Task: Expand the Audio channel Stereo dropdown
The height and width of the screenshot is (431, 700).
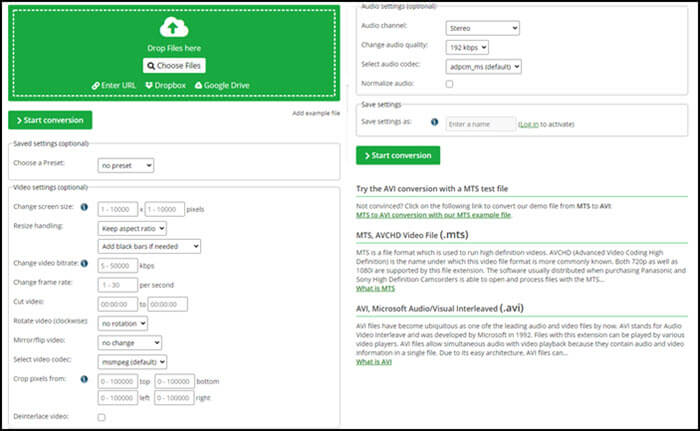Action: click(482, 28)
